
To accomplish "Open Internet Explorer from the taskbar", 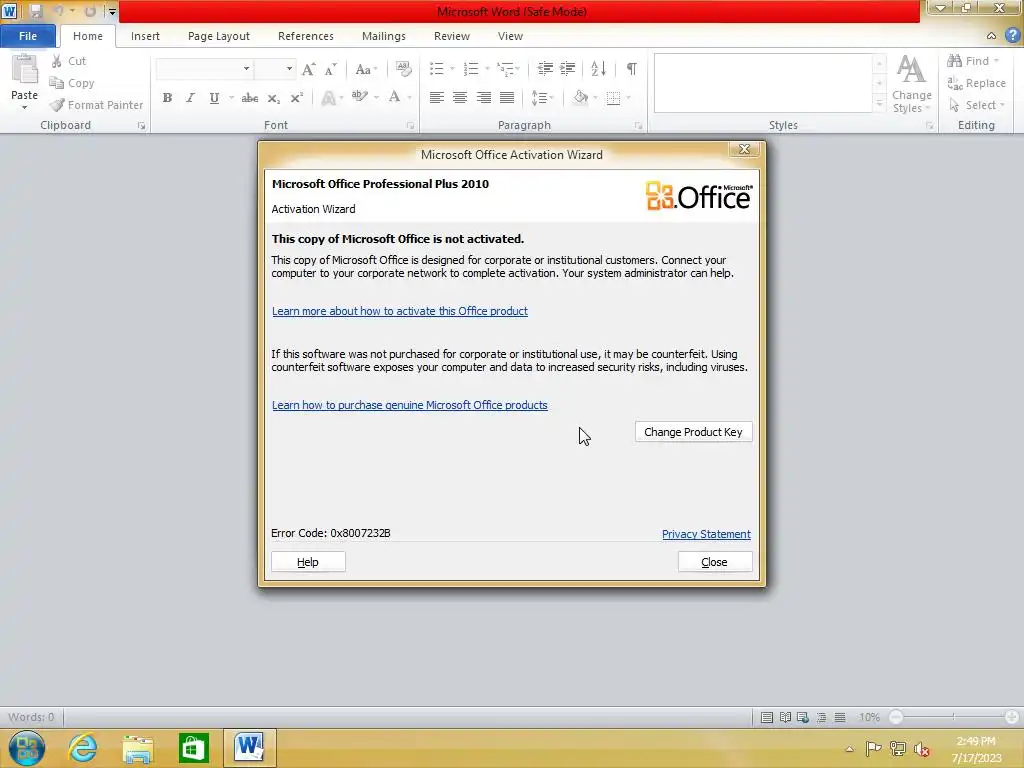I will pos(82,748).
